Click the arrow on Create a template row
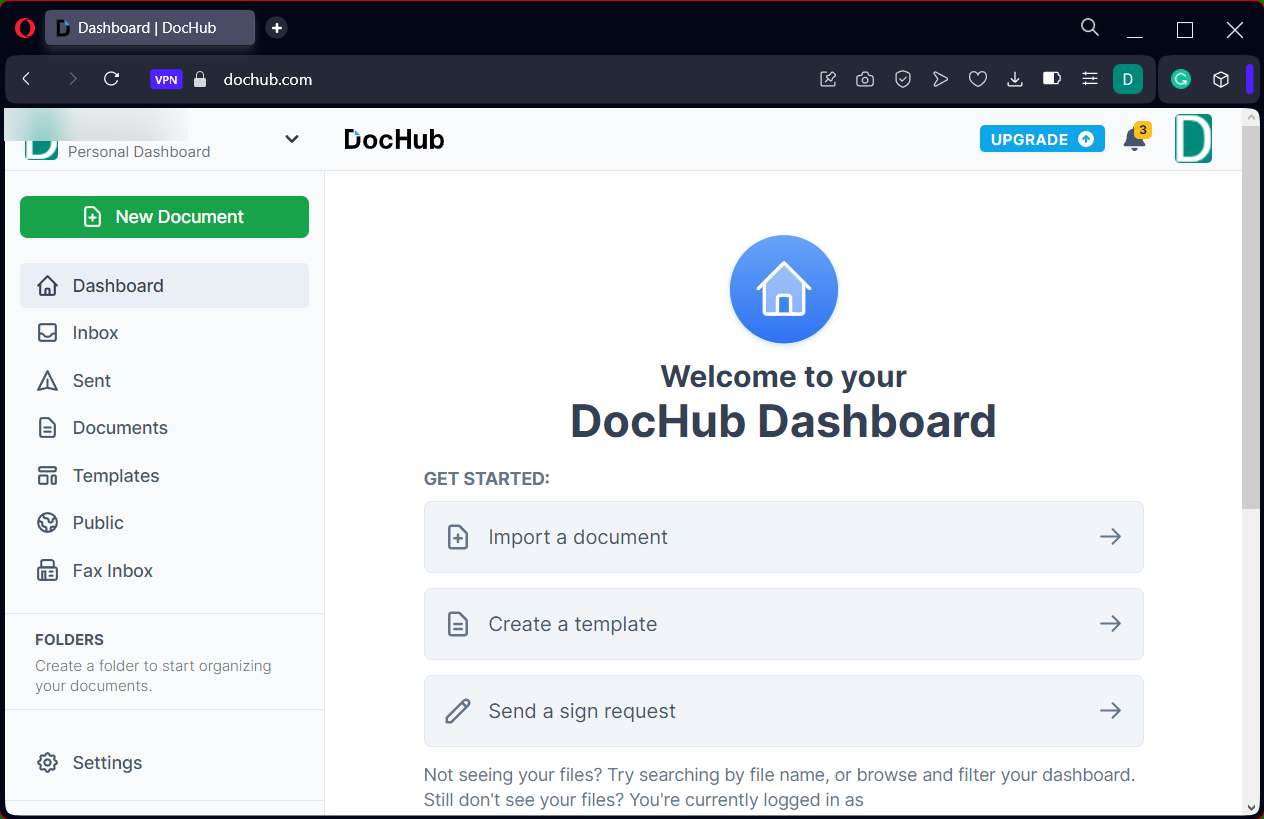This screenshot has width=1264, height=819. point(1110,624)
